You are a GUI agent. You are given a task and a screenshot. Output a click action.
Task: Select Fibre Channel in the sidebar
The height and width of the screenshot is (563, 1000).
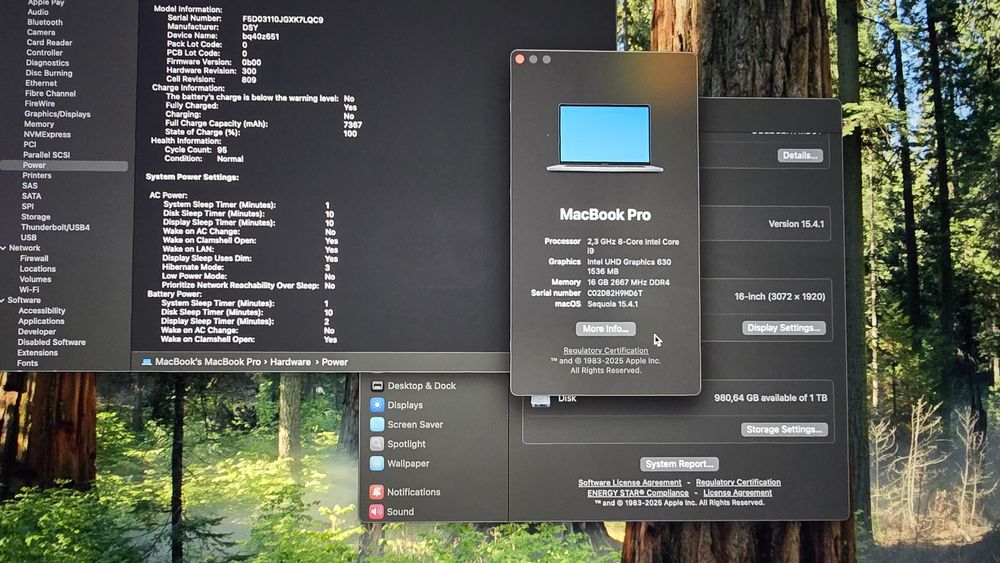pyautogui.click(x=50, y=94)
